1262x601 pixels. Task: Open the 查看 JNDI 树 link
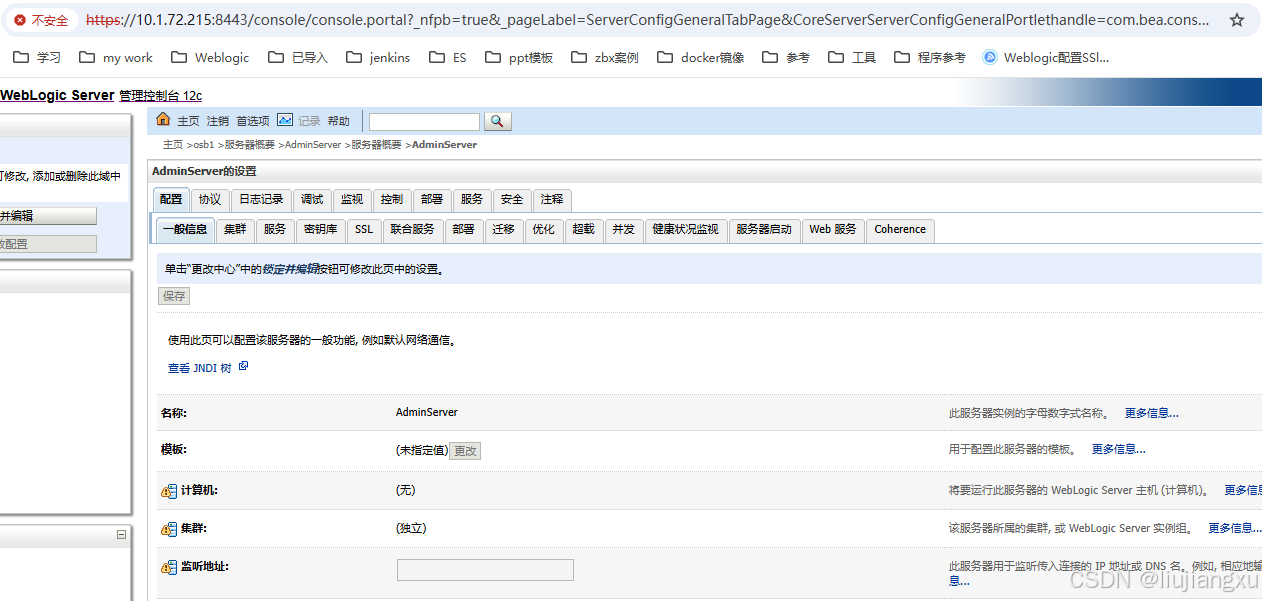pyautogui.click(x=200, y=368)
